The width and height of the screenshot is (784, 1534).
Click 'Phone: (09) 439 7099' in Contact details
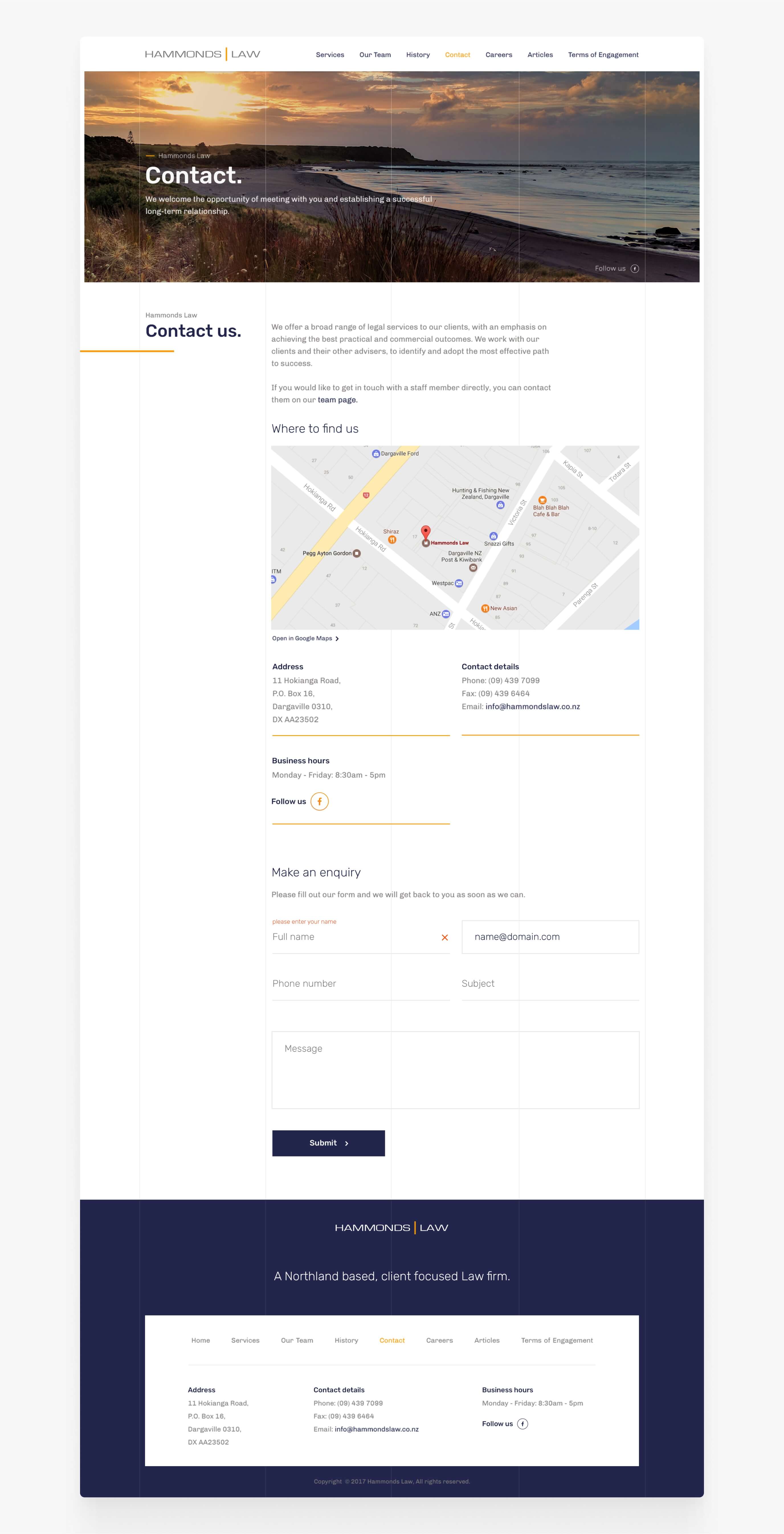point(501,681)
